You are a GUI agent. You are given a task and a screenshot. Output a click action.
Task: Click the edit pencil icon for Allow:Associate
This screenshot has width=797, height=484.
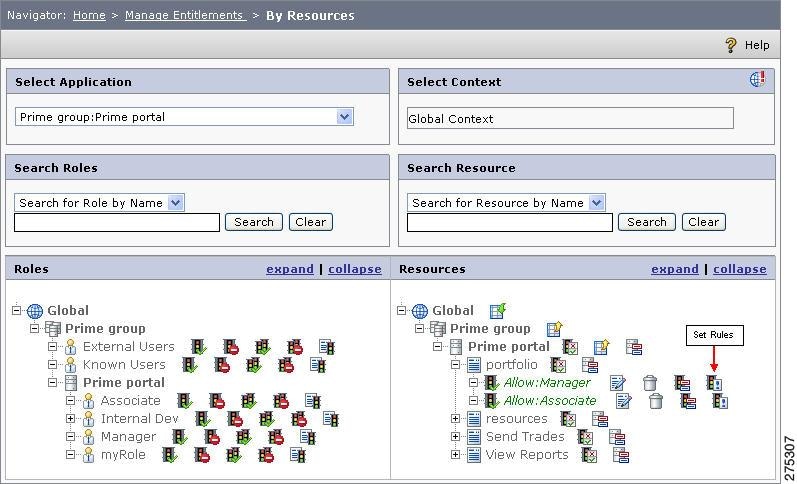pyautogui.click(x=624, y=401)
